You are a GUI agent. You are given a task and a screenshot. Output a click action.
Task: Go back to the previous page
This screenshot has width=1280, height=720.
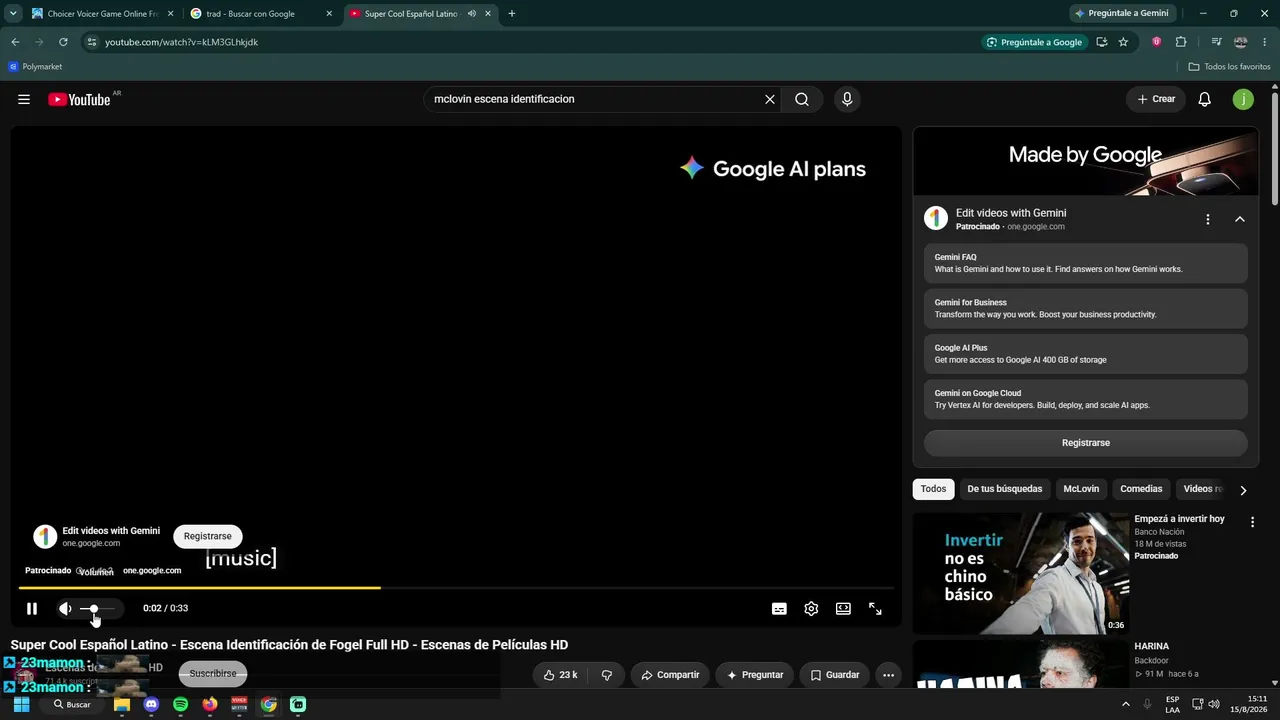15,42
